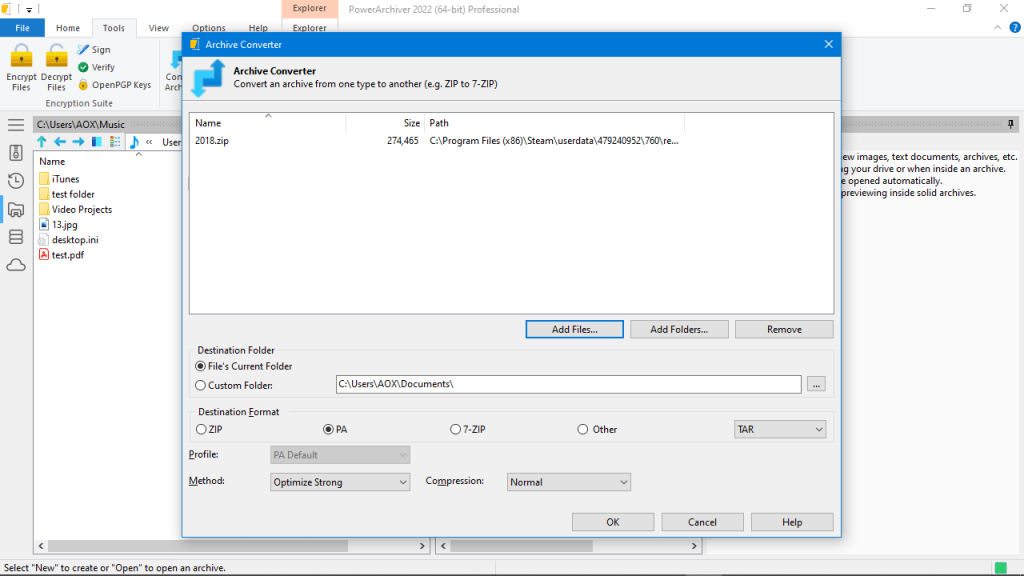Viewport: 1024px width, 576px height.
Task: Click the custom folder path input field
Action: [x=568, y=384]
